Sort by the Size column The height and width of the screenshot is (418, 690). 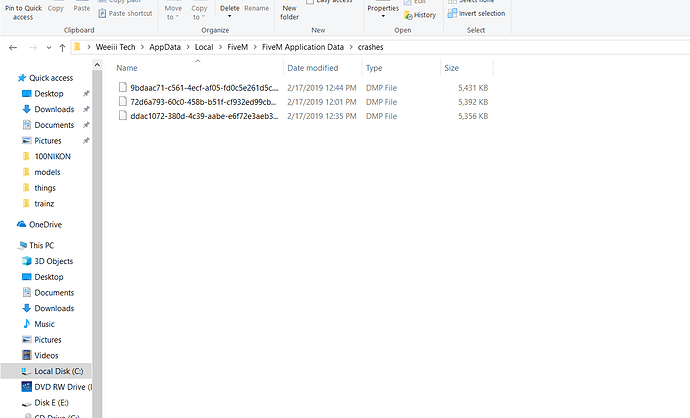[x=451, y=68]
